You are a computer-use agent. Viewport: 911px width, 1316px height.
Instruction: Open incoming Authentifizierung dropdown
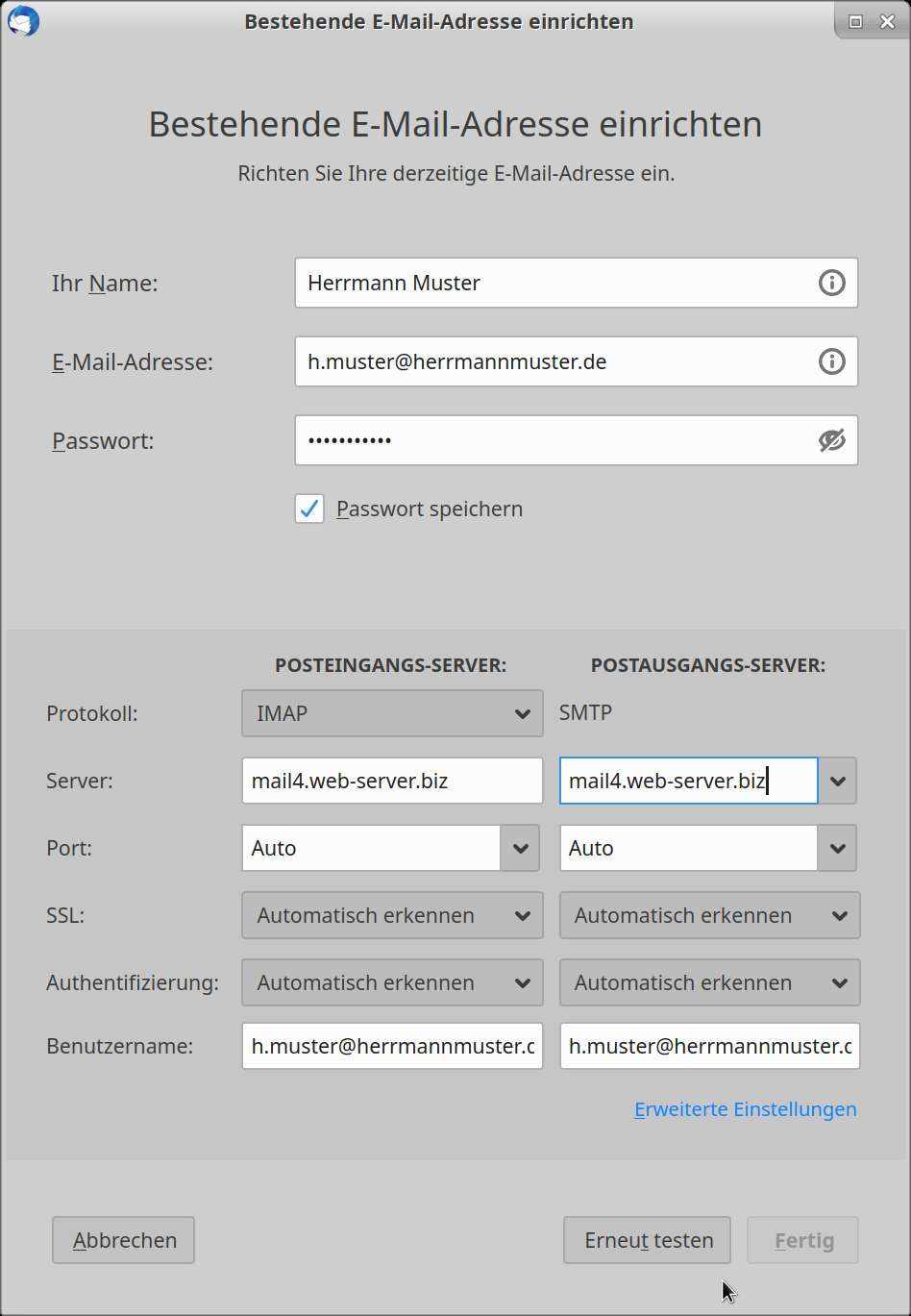click(x=392, y=982)
